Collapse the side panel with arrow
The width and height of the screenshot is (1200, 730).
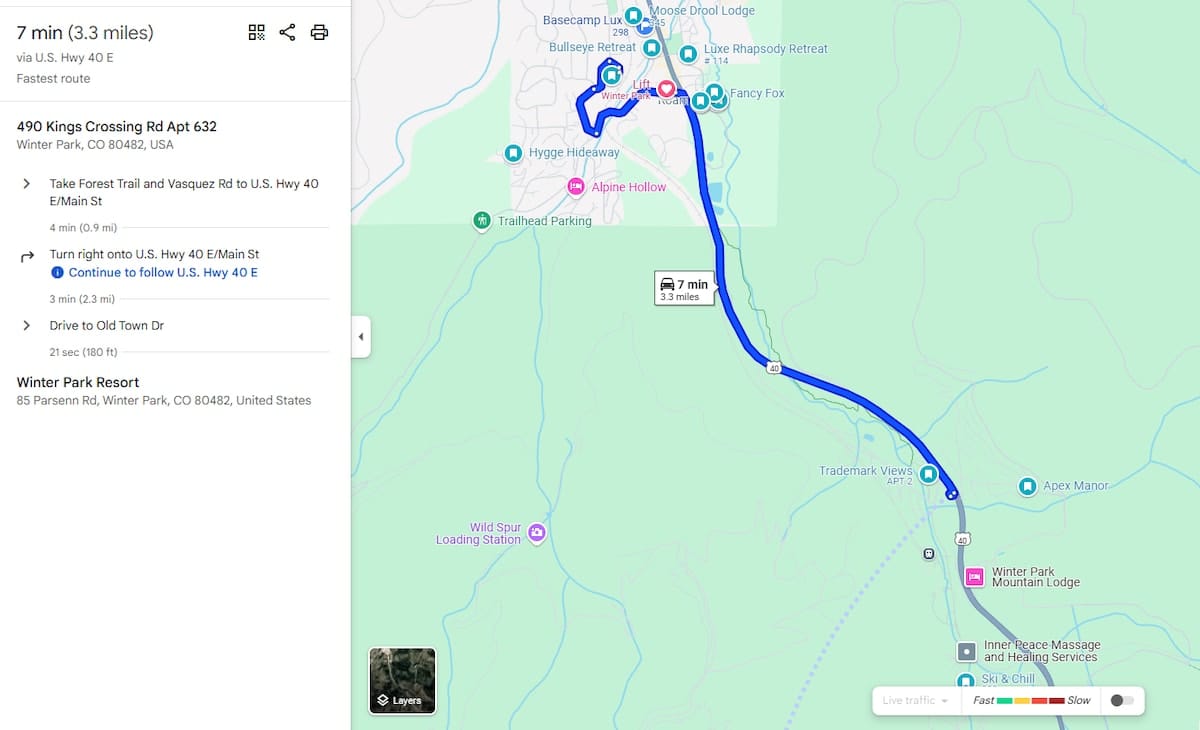point(361,337)
